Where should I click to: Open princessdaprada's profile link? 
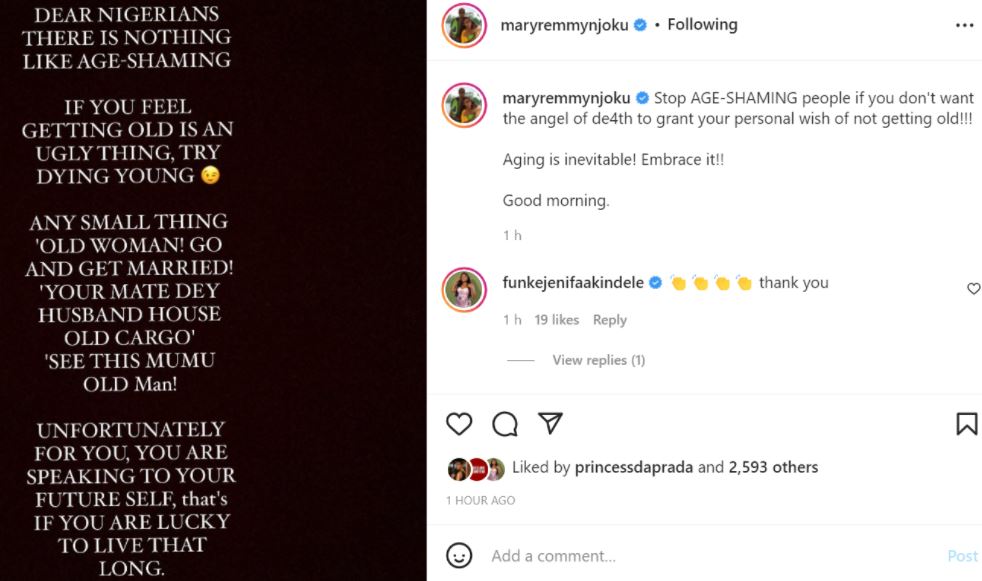click(634, 467)
